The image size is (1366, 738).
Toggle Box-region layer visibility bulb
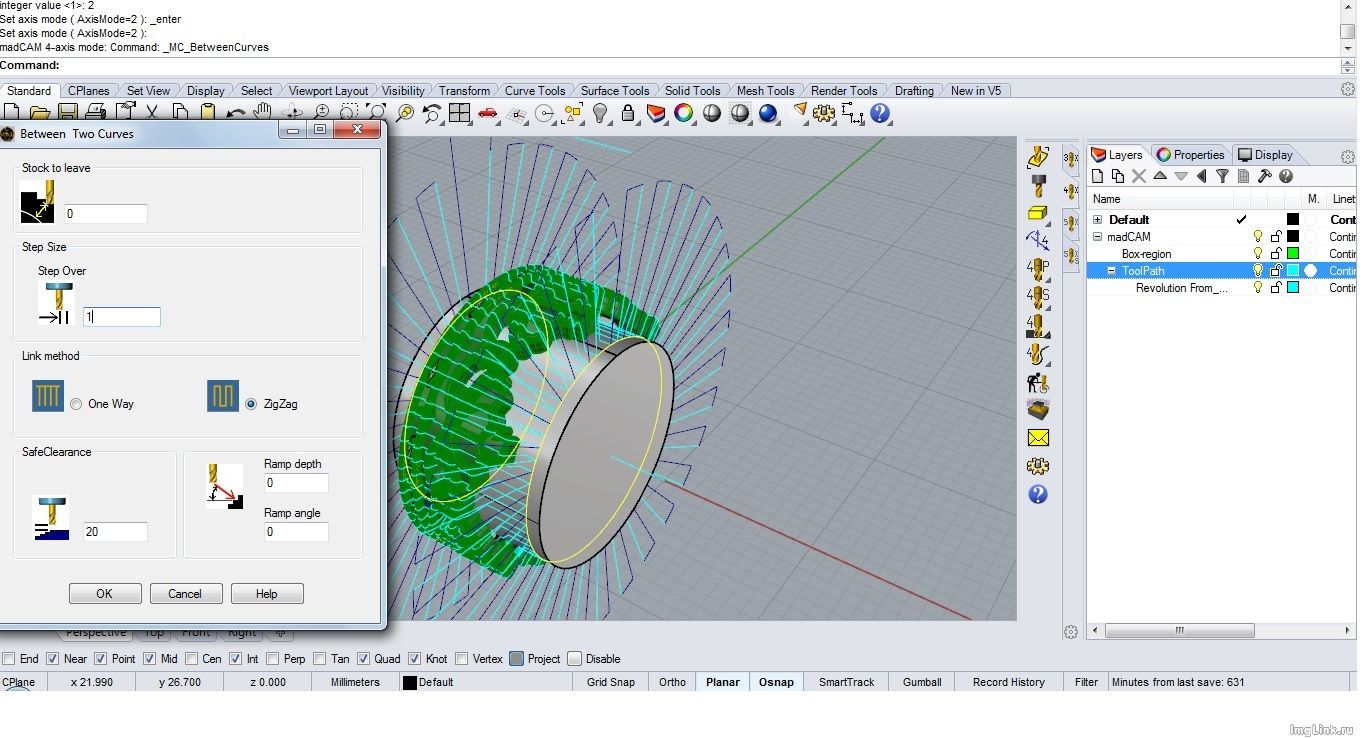1258,254
